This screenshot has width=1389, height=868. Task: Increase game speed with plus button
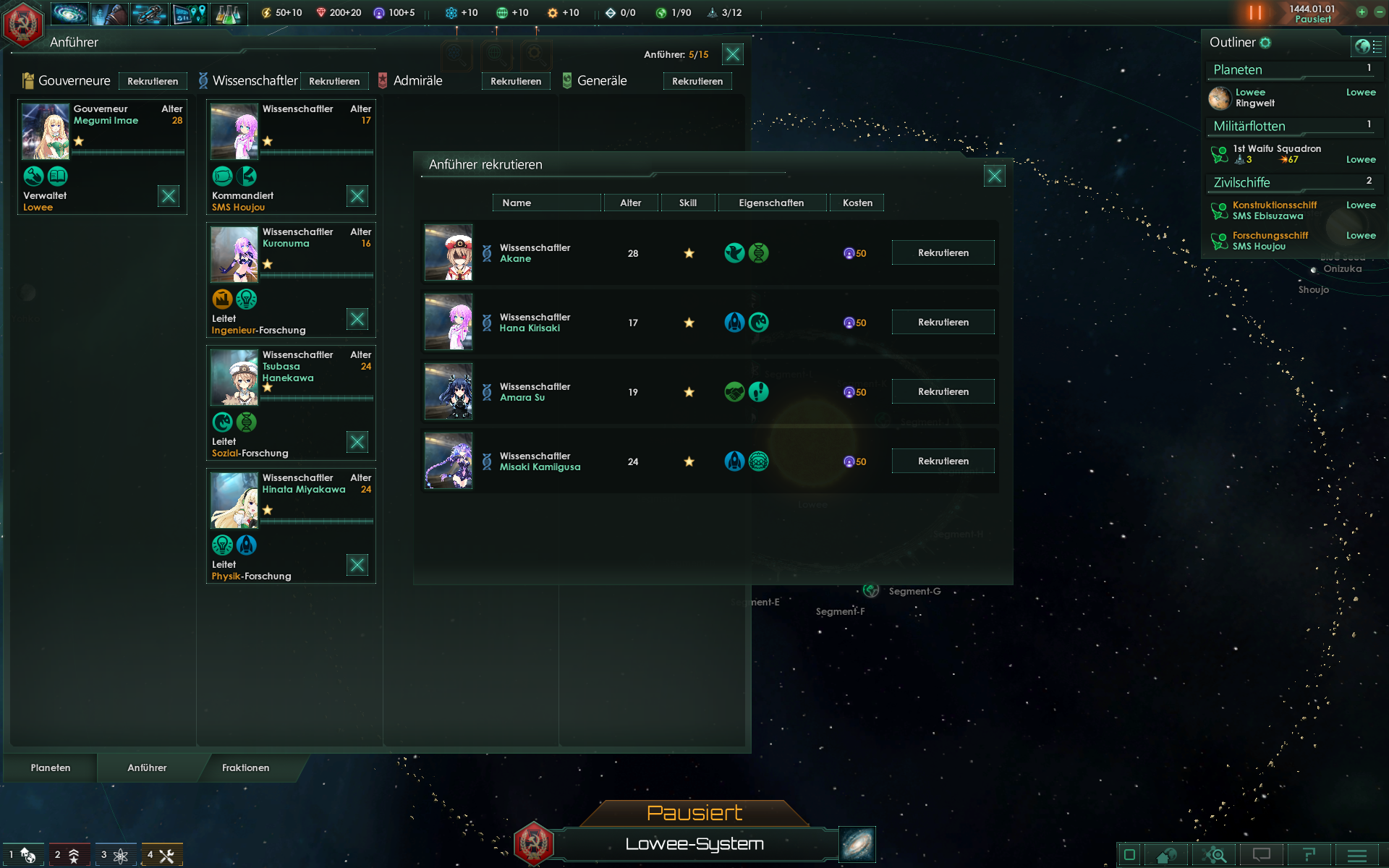(1362, 12)
